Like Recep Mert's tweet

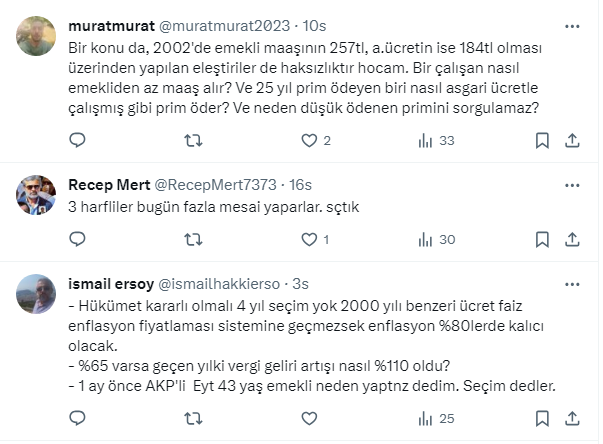311,239
